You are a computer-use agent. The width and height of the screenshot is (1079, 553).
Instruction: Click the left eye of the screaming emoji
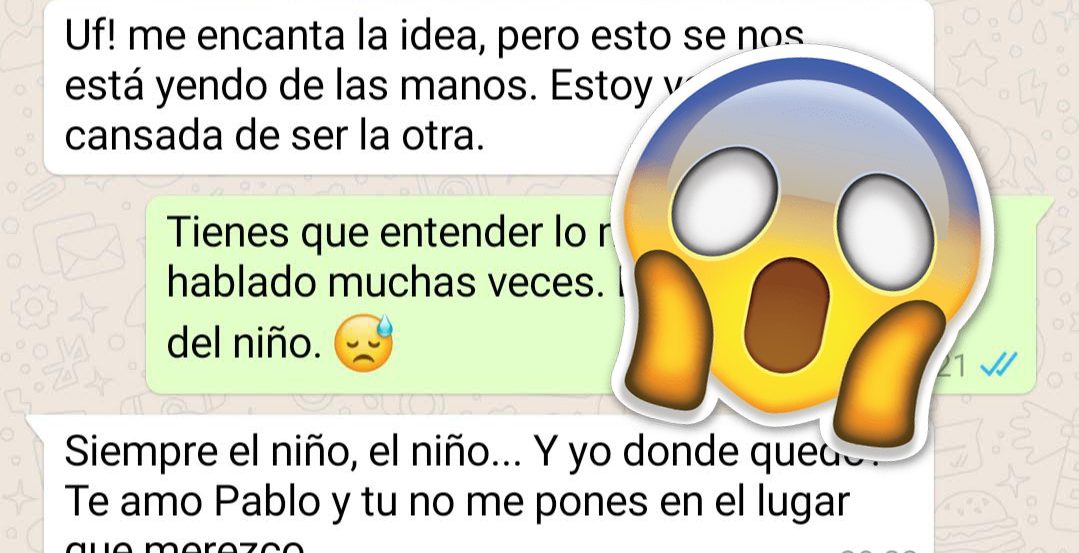coord(723,191)
